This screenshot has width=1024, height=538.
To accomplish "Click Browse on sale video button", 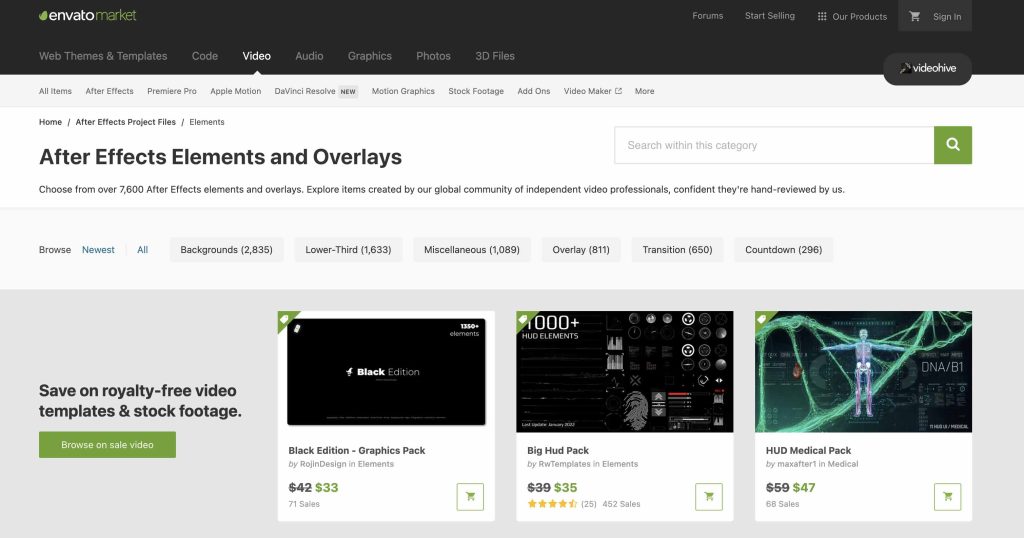I will pos(107,445).
